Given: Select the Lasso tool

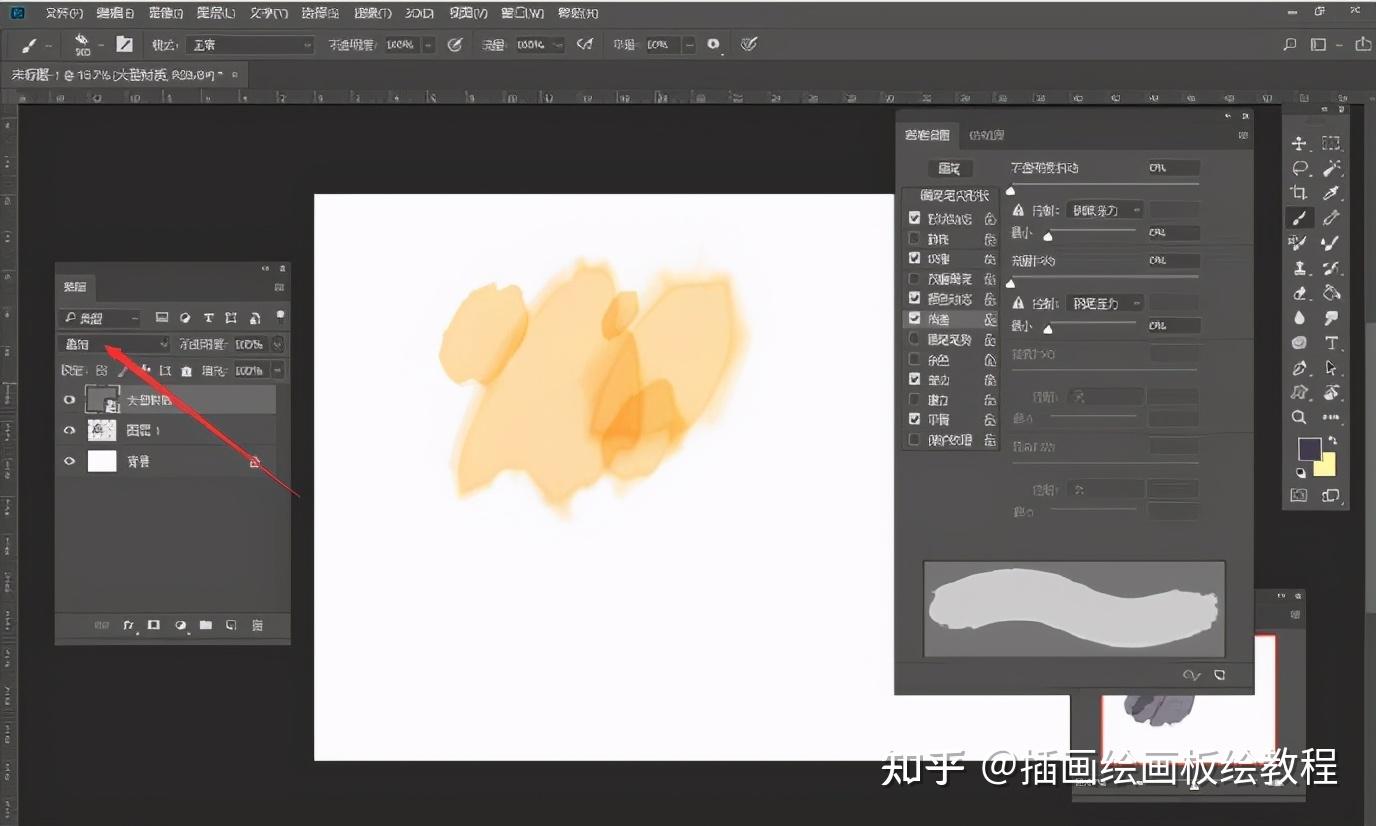Looking at the screenshot, I should coord(1299,170).
